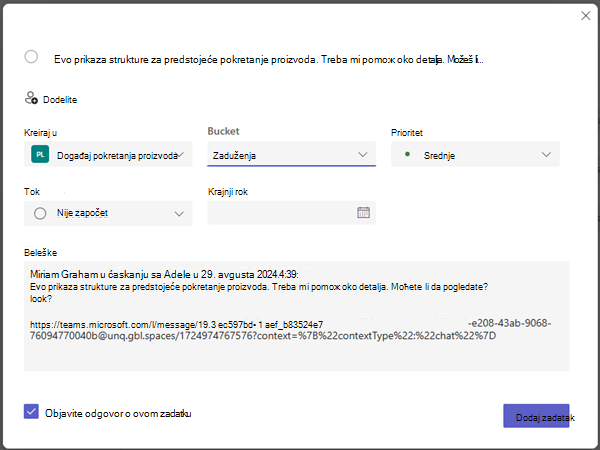Open the Prioritet dropdown set to Srednje

[475, 154]
